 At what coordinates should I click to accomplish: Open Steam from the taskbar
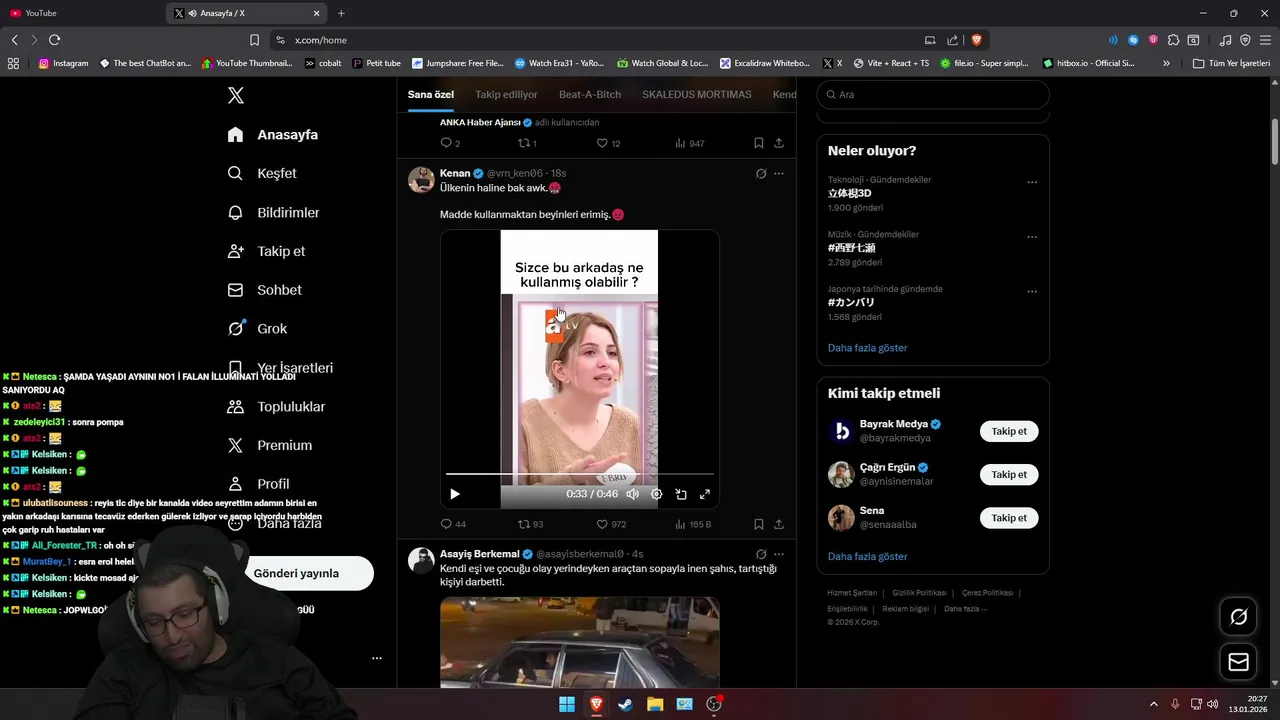pyautogui.click(x=626, y=704)
